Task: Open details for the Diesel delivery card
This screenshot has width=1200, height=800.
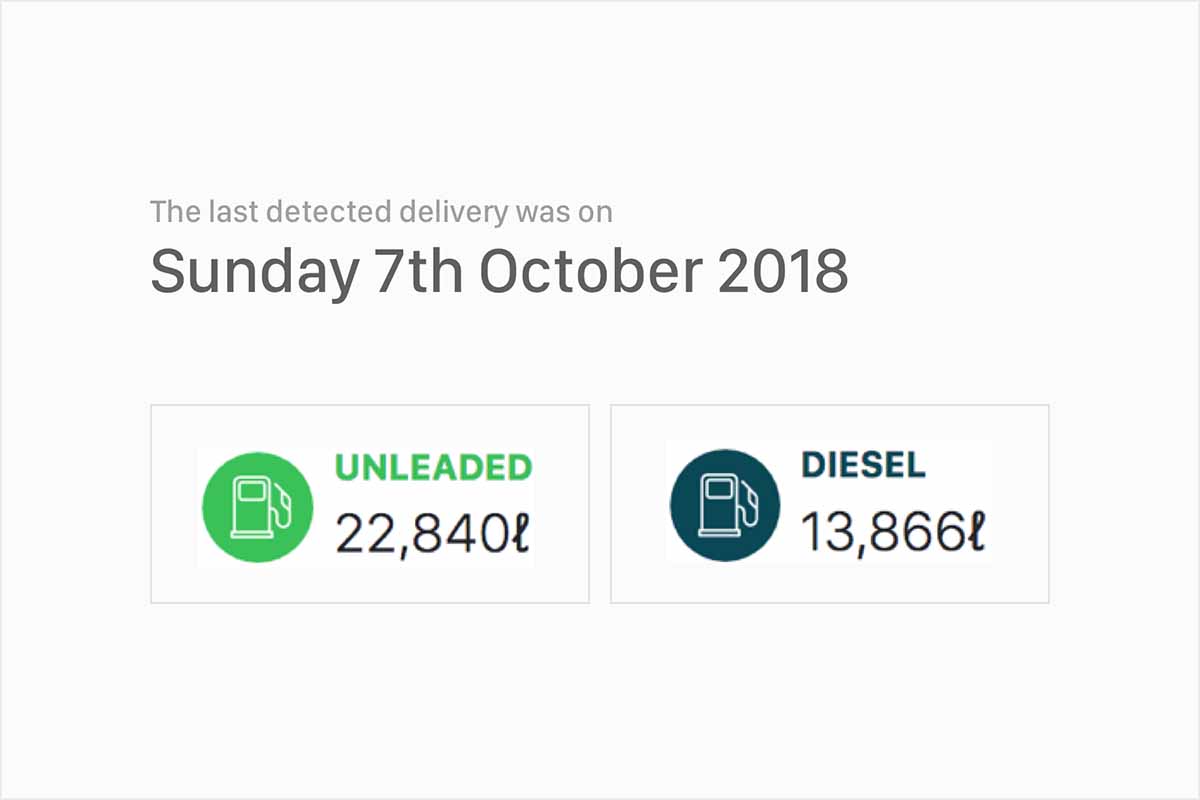Action: [x=830, y=502]
